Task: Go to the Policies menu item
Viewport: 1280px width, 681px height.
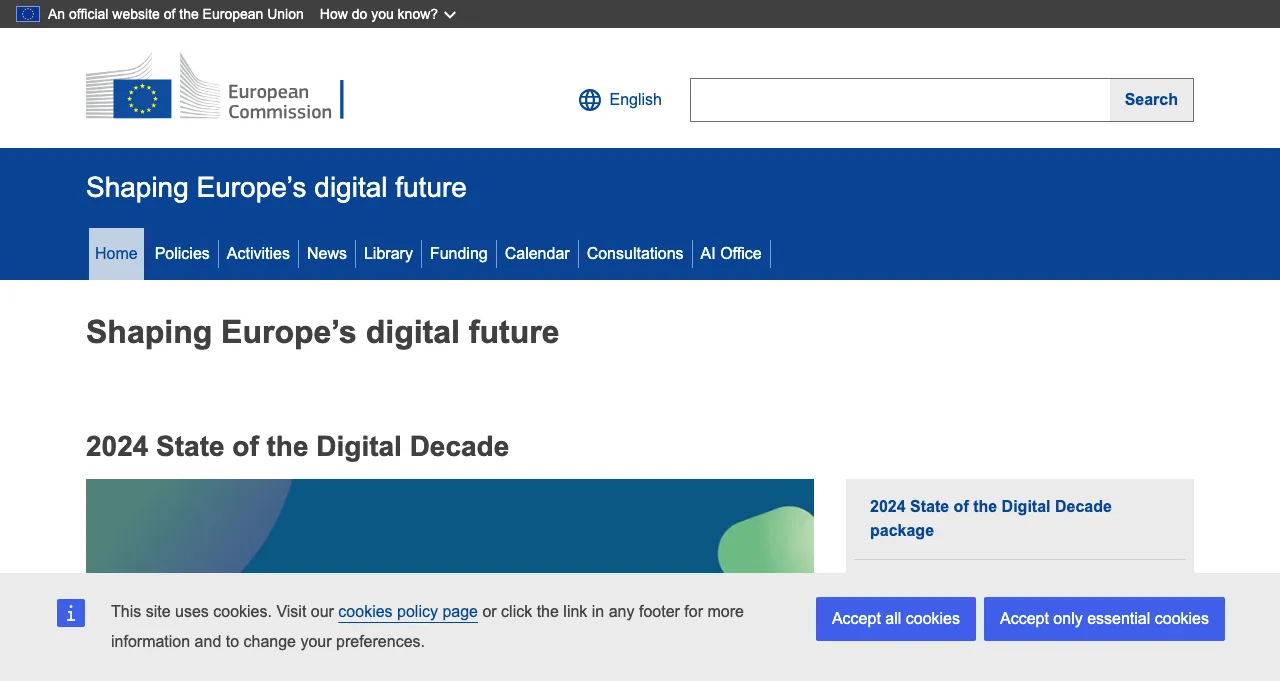Action: (x=182, y=254)
